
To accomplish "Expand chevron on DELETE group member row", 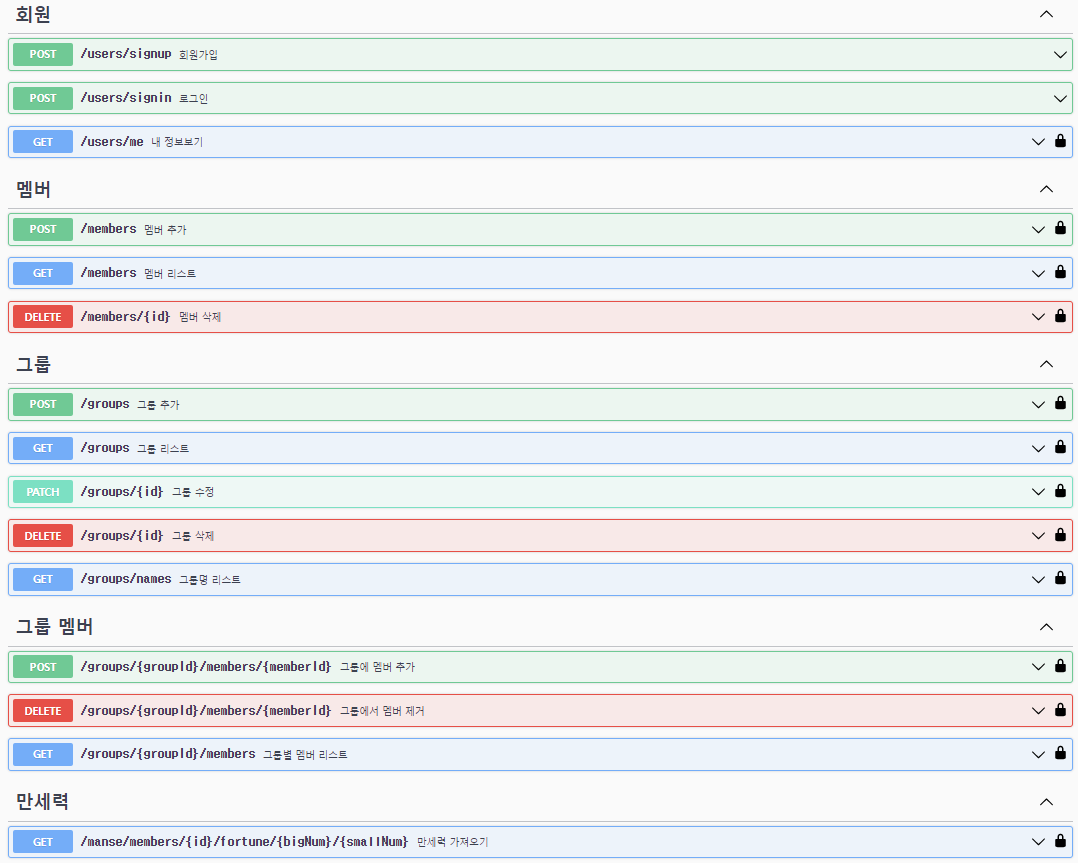I will [x=1038, y=711].
